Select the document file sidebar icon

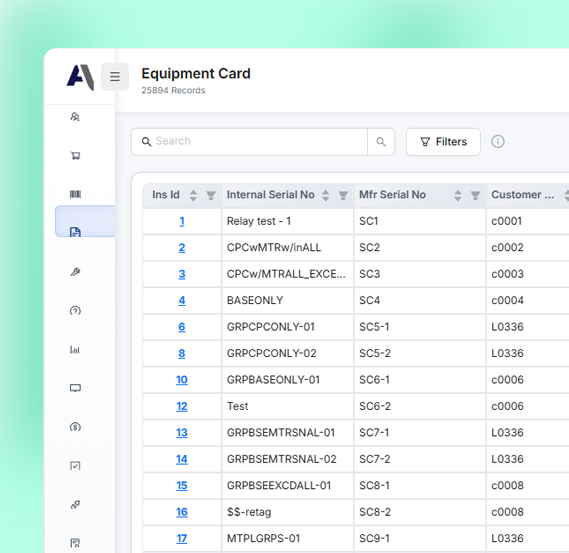[75, 232]
